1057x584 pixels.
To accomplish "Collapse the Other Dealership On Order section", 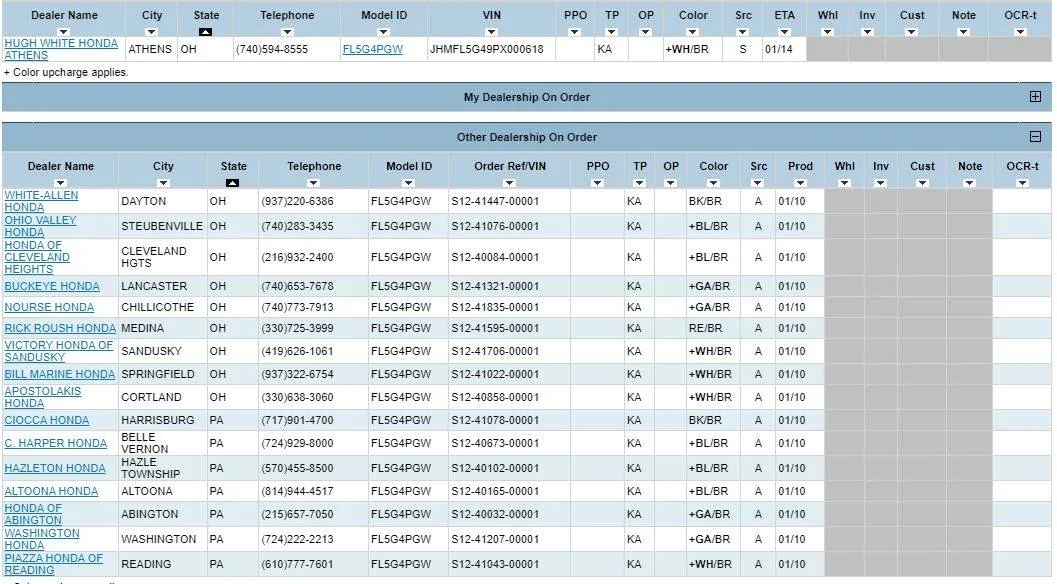I will click(1035, 137).
